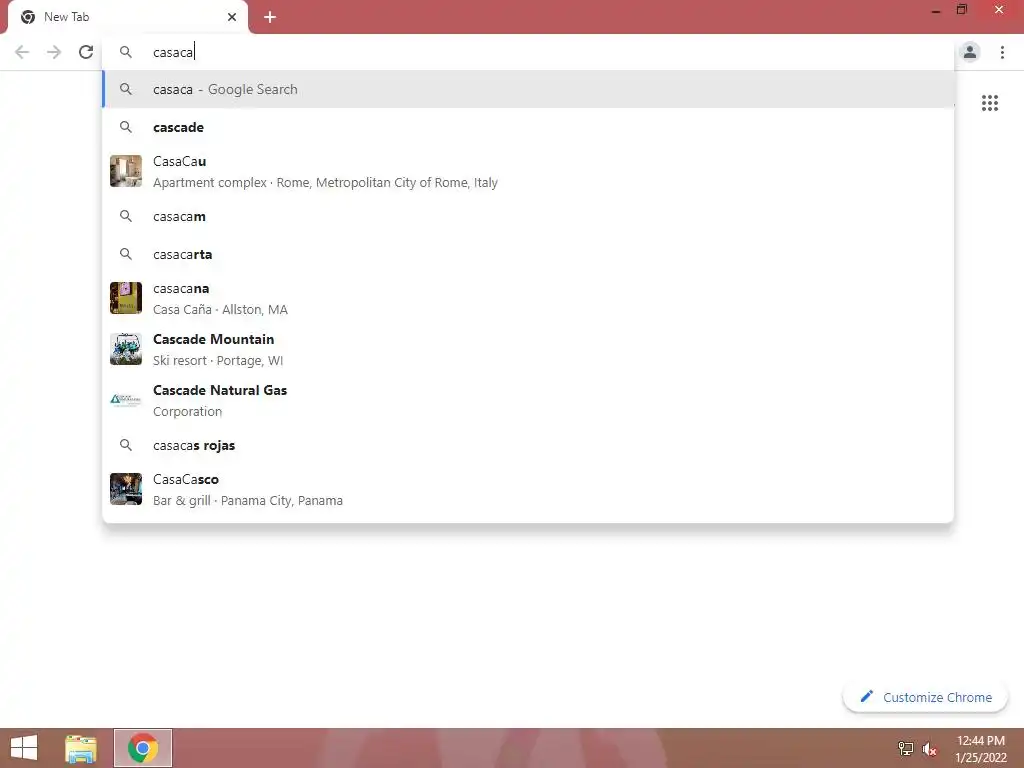Click the Customize Chrome button

coord(925,697)
